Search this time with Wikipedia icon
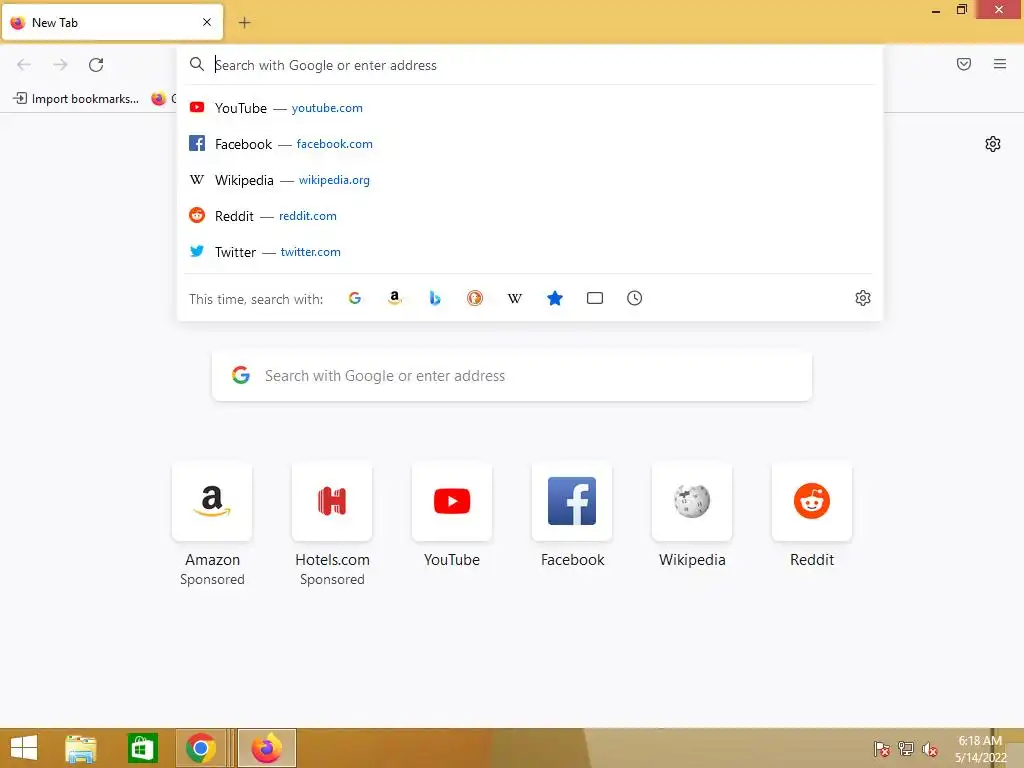Viewport: 1024px width, 768px height. click(x=515, y=298)
